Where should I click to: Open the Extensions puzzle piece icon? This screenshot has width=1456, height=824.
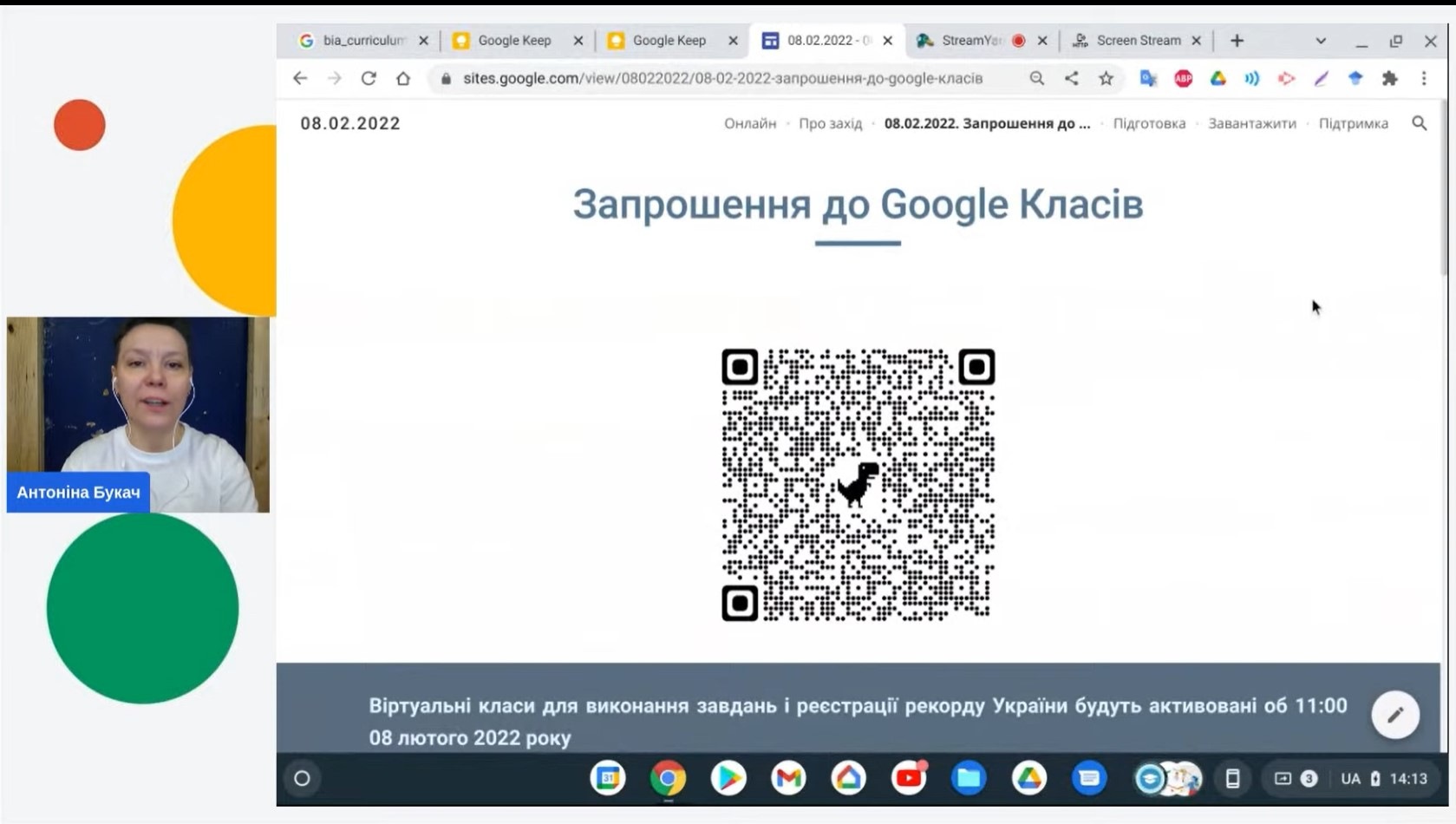coord(1390,78)
